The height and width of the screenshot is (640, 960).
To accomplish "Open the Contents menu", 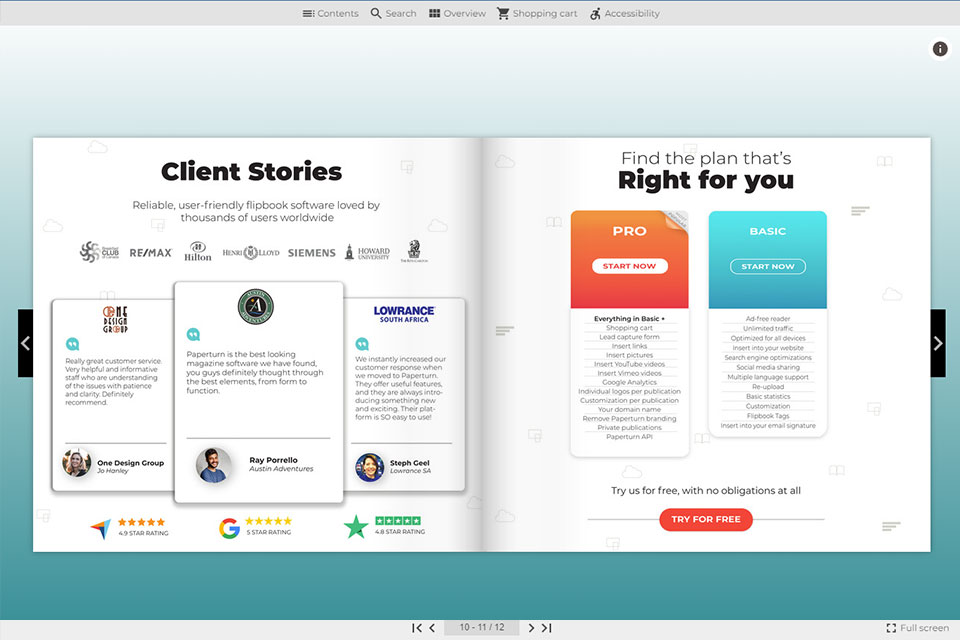I will [x=331, y=13].
